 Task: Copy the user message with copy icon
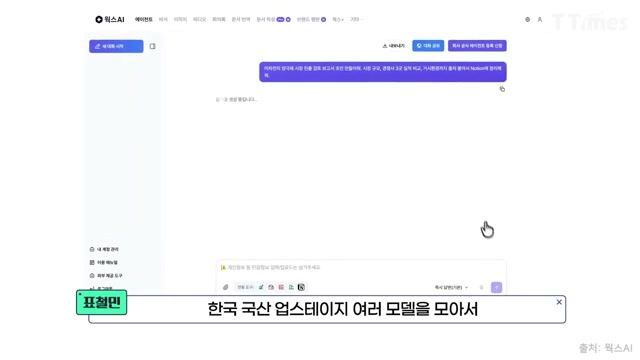pyautogui.click(x=502, y=89)
